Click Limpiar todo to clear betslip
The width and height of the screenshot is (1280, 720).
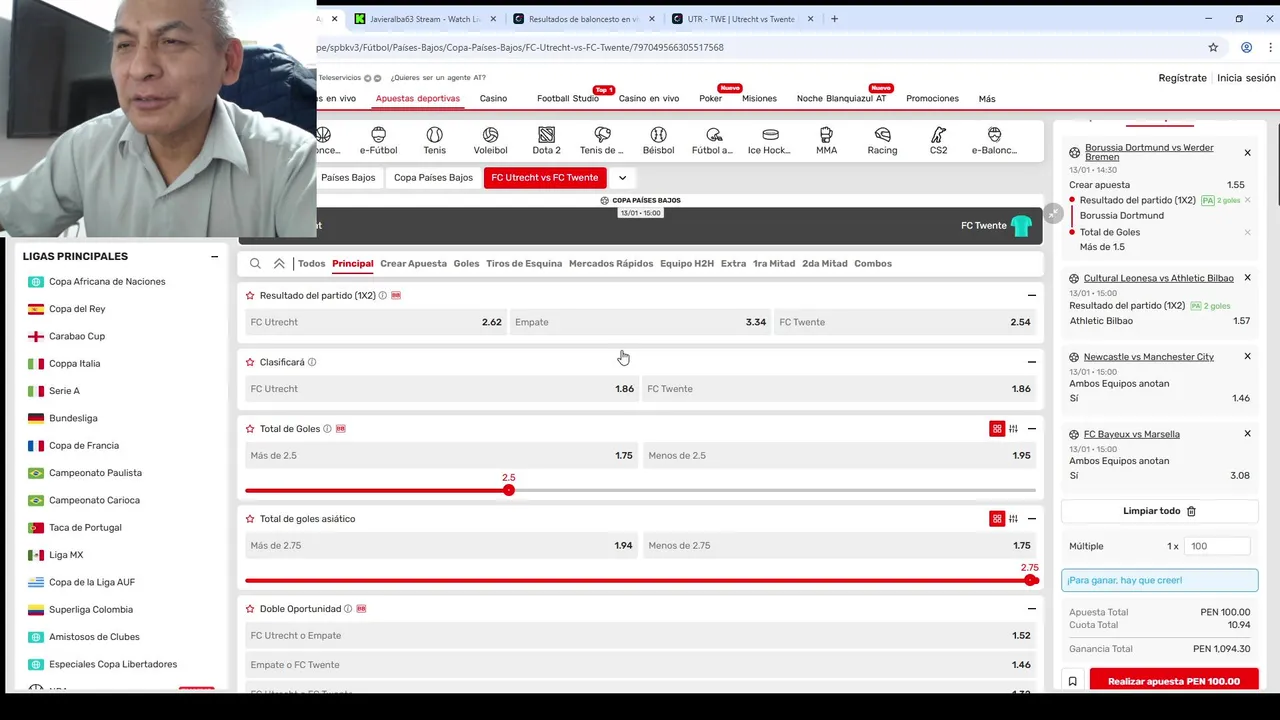(1159, 511)
